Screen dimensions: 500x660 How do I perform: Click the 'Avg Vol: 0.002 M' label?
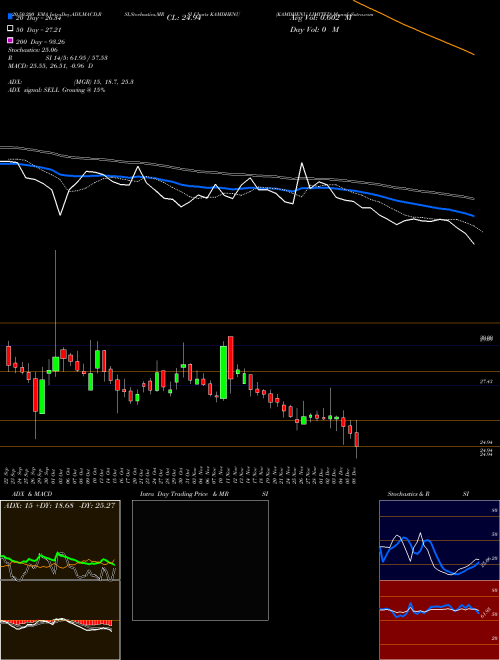[x=320, y=18]
